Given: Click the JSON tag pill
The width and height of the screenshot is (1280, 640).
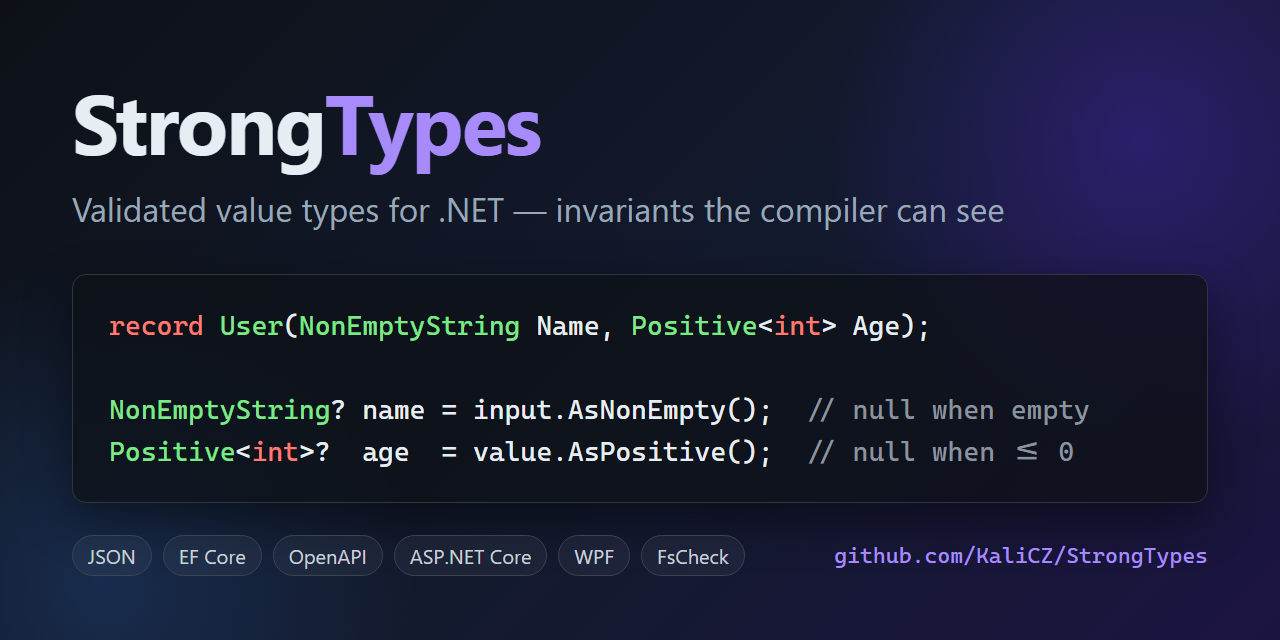Looking at the screenshot, I should point(112,556).
